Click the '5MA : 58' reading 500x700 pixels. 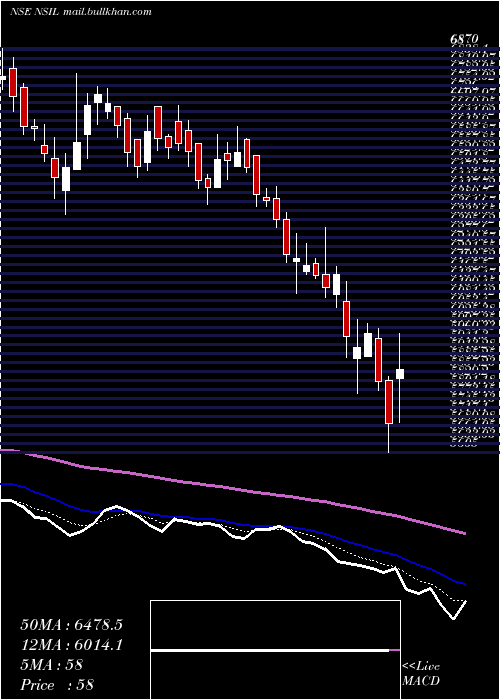point(52,665)
